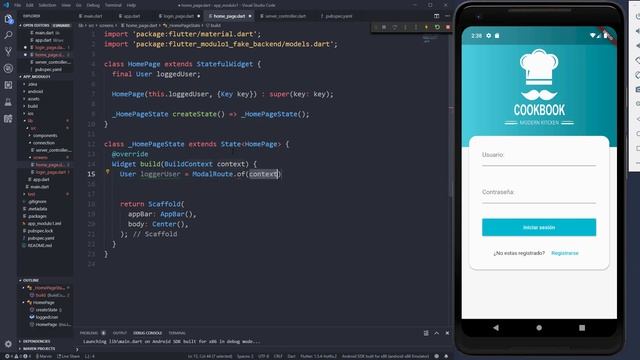Screen dimensions: 640x360
Task: Click the Dart language mode in status bar
Action: (x=291, y=356)
